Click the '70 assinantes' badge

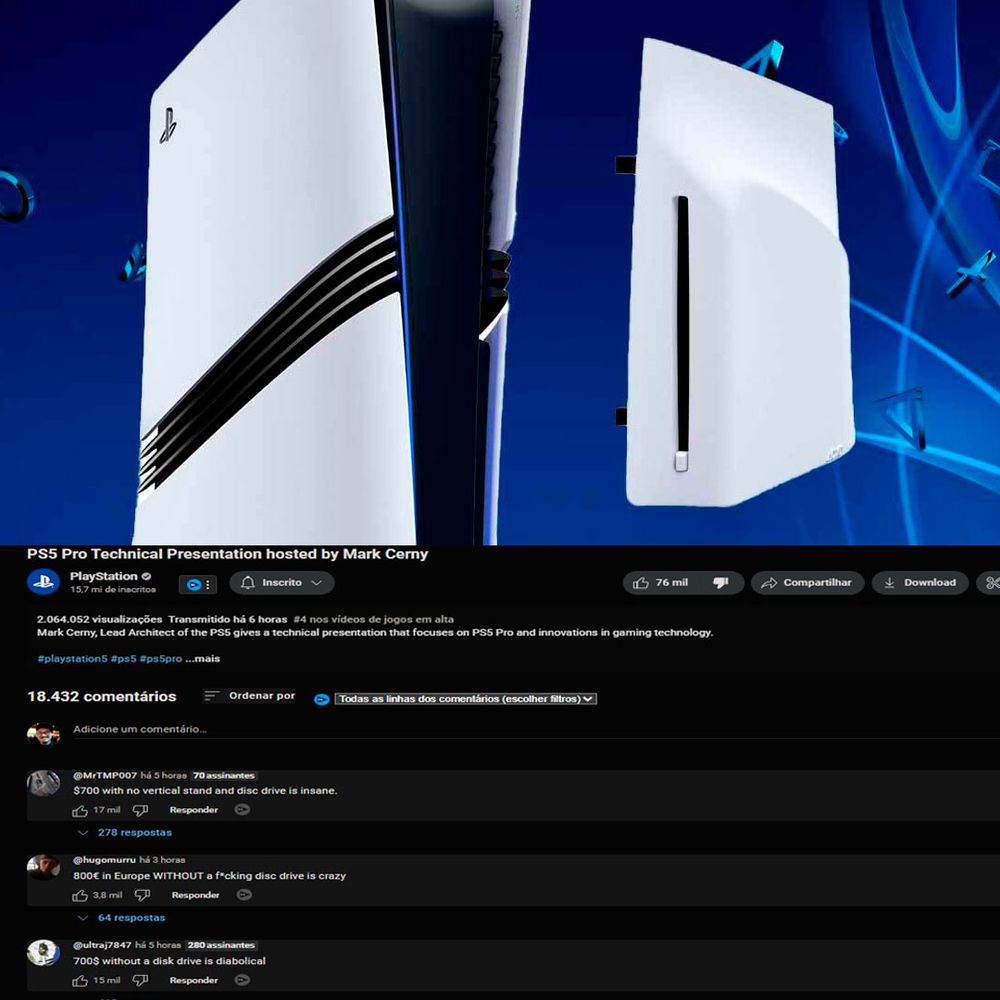[224, 776]
